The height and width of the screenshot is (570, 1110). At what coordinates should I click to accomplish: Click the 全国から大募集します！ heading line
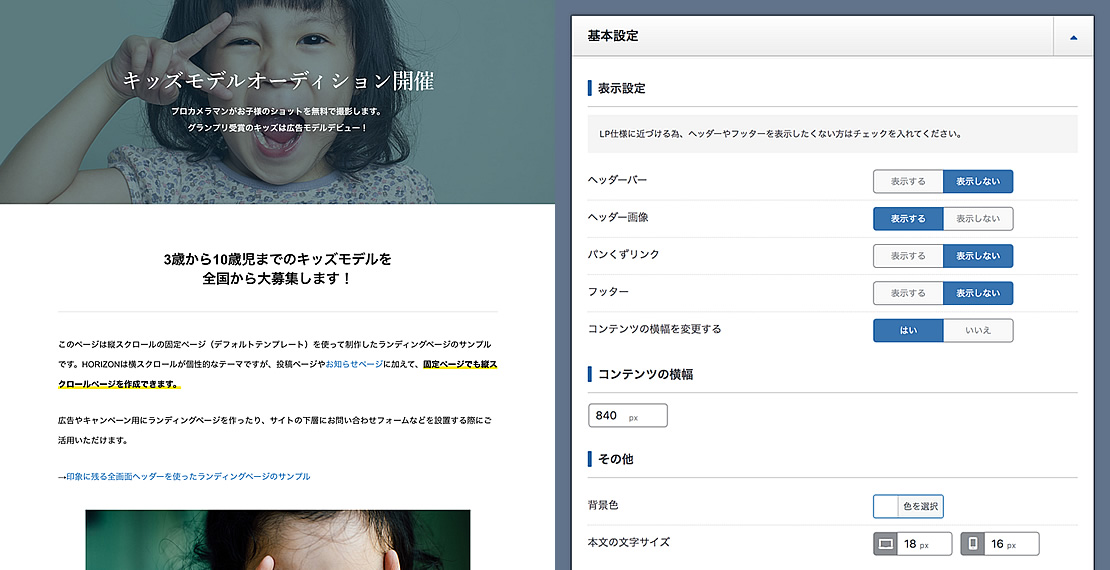pos(278,278)
